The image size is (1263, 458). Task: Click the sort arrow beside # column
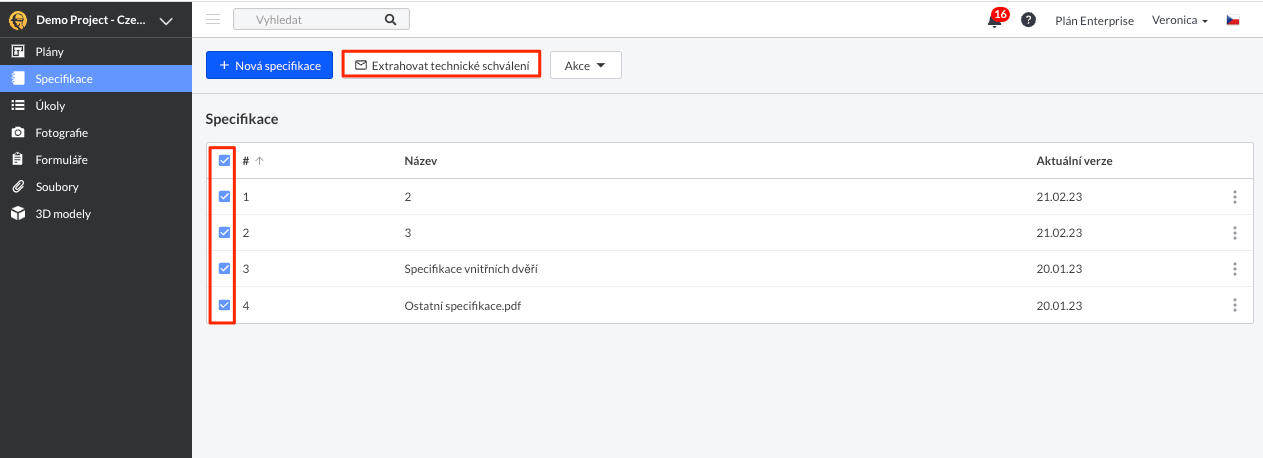(260, 161)
